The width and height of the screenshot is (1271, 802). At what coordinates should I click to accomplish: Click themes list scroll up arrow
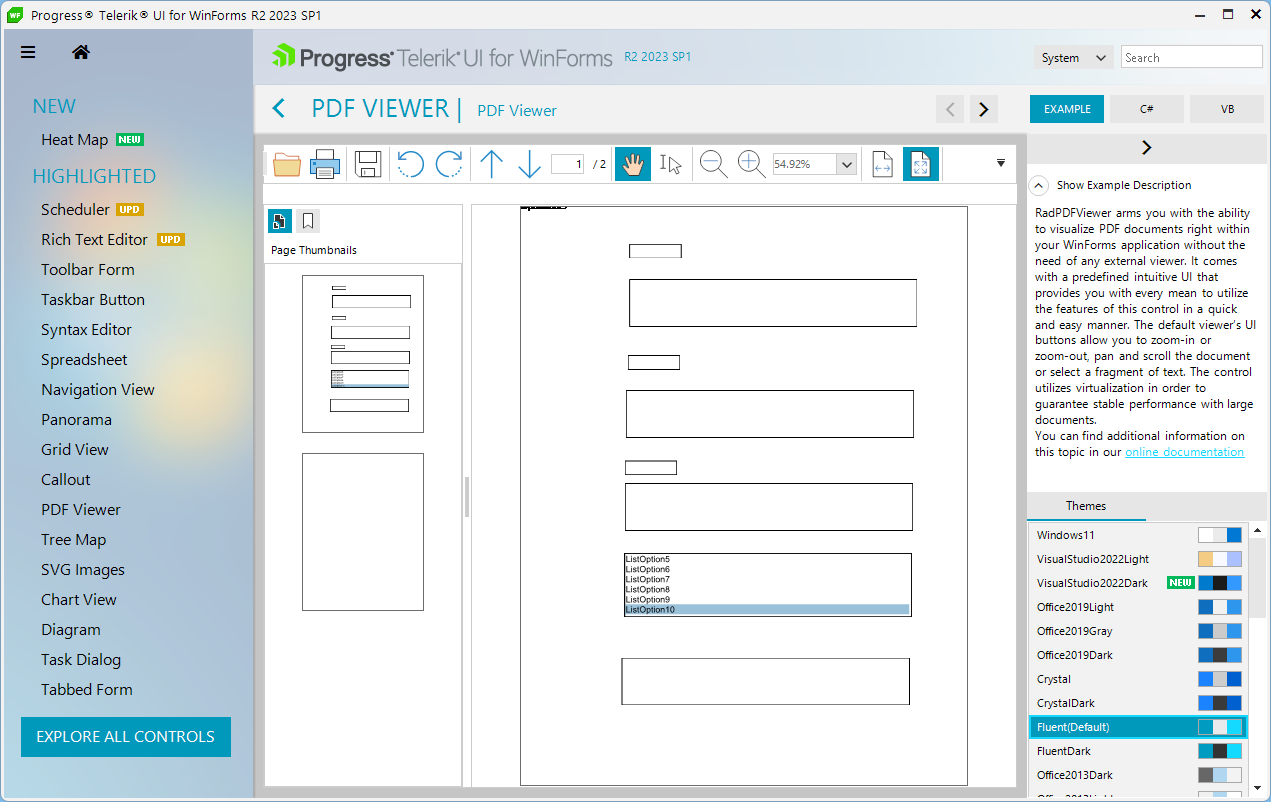pyautogui.click(x=1258, y=530)
